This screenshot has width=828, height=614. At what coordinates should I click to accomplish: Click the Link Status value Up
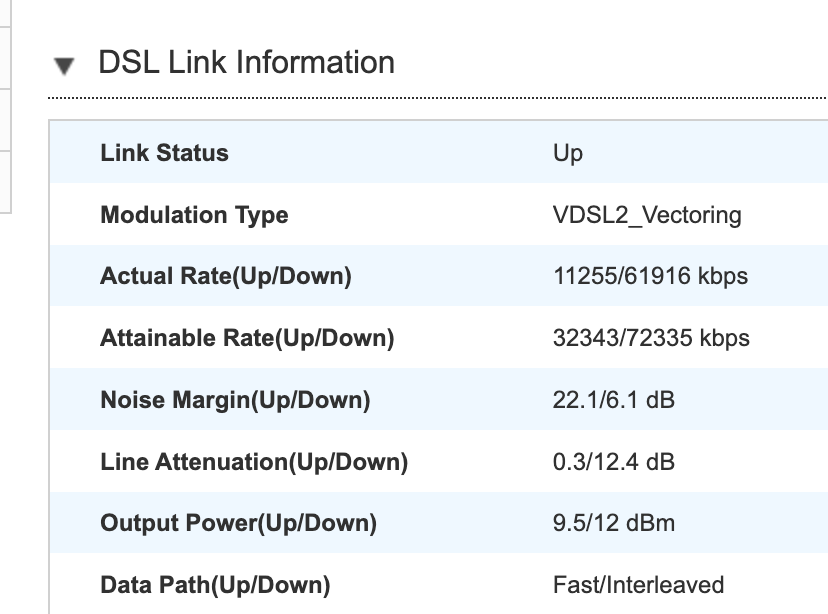[x=568, y=154]
